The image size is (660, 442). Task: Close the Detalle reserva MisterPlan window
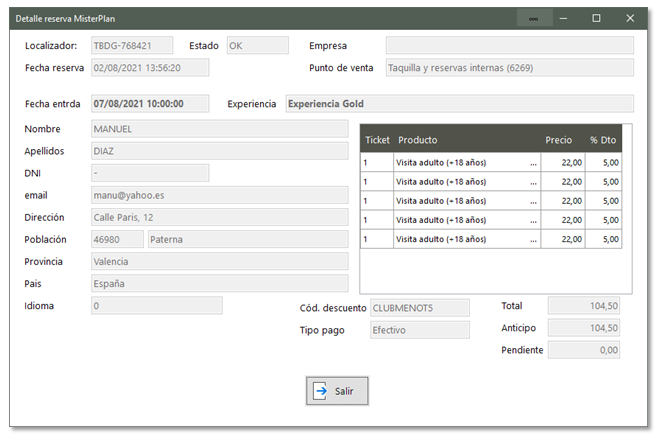[630, 19]
